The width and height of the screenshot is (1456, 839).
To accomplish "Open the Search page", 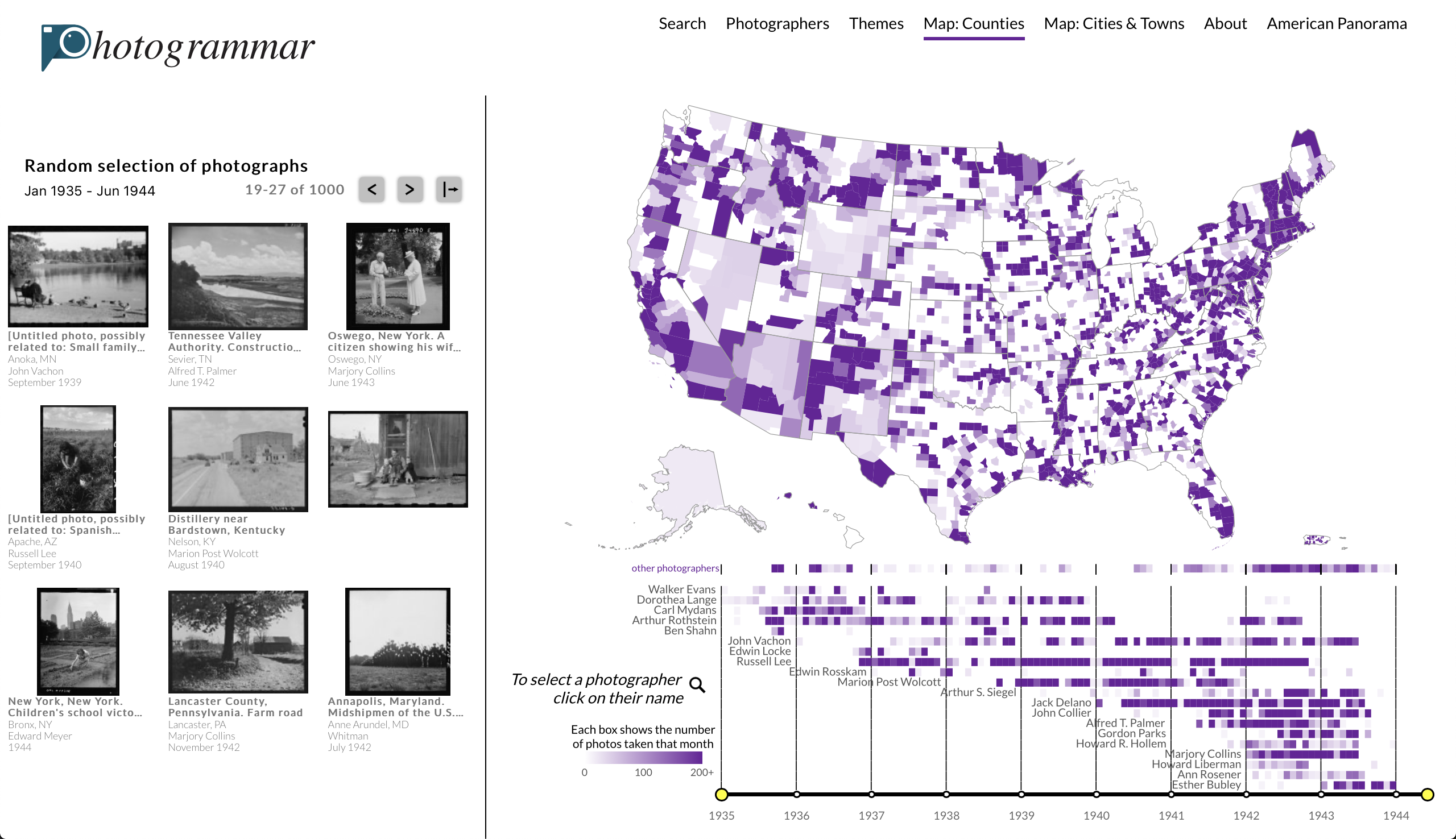I will pos(682,23).
